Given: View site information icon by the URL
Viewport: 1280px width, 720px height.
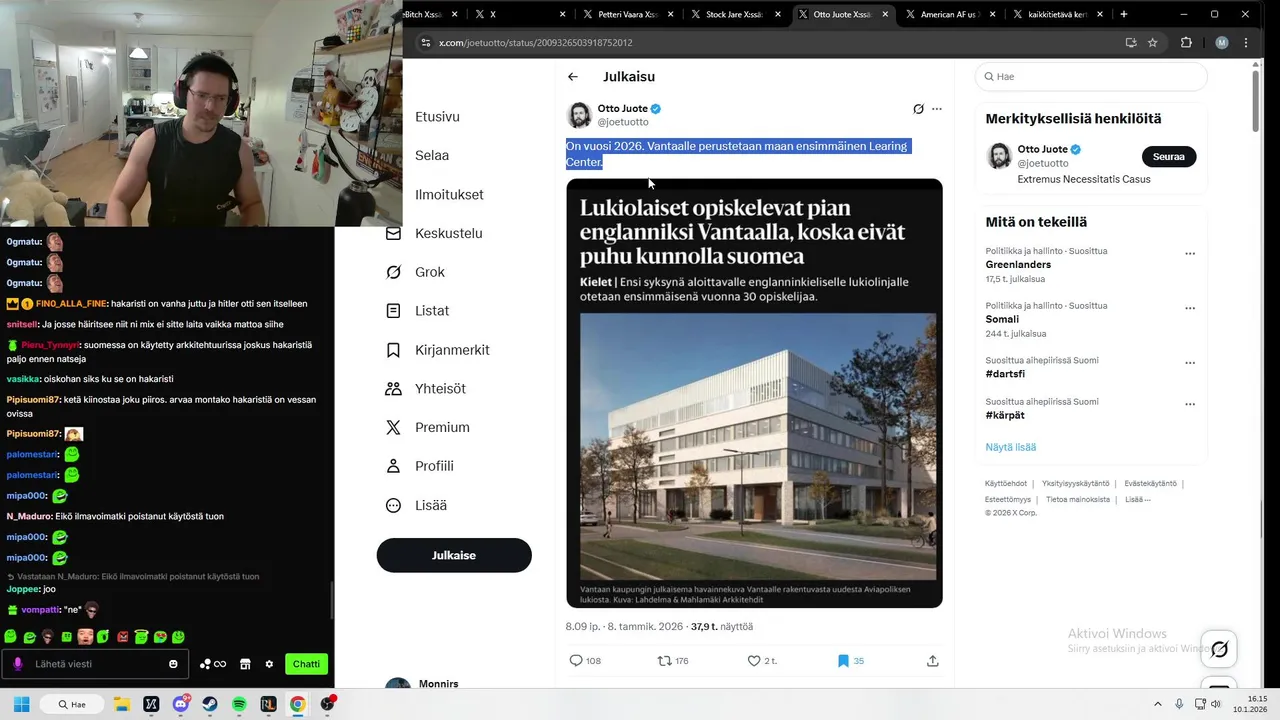Looking at the screenshot, I should pyautogui.click(x=425, y=43).
